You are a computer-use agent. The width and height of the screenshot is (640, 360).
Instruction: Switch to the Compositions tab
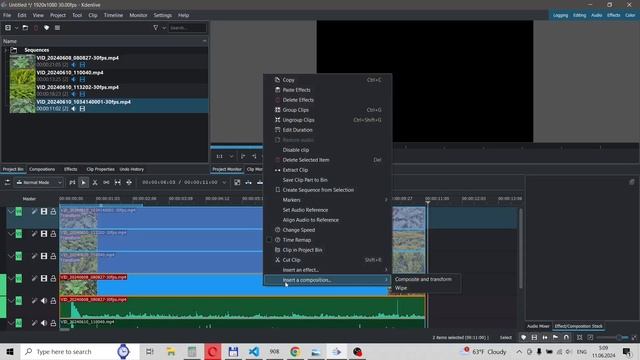(42, 169)
